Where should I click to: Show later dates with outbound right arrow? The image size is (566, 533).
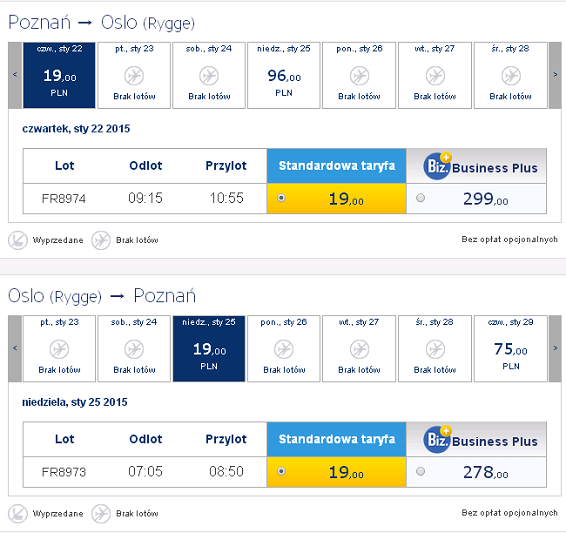pyautogui.click(x=555, y=75)
